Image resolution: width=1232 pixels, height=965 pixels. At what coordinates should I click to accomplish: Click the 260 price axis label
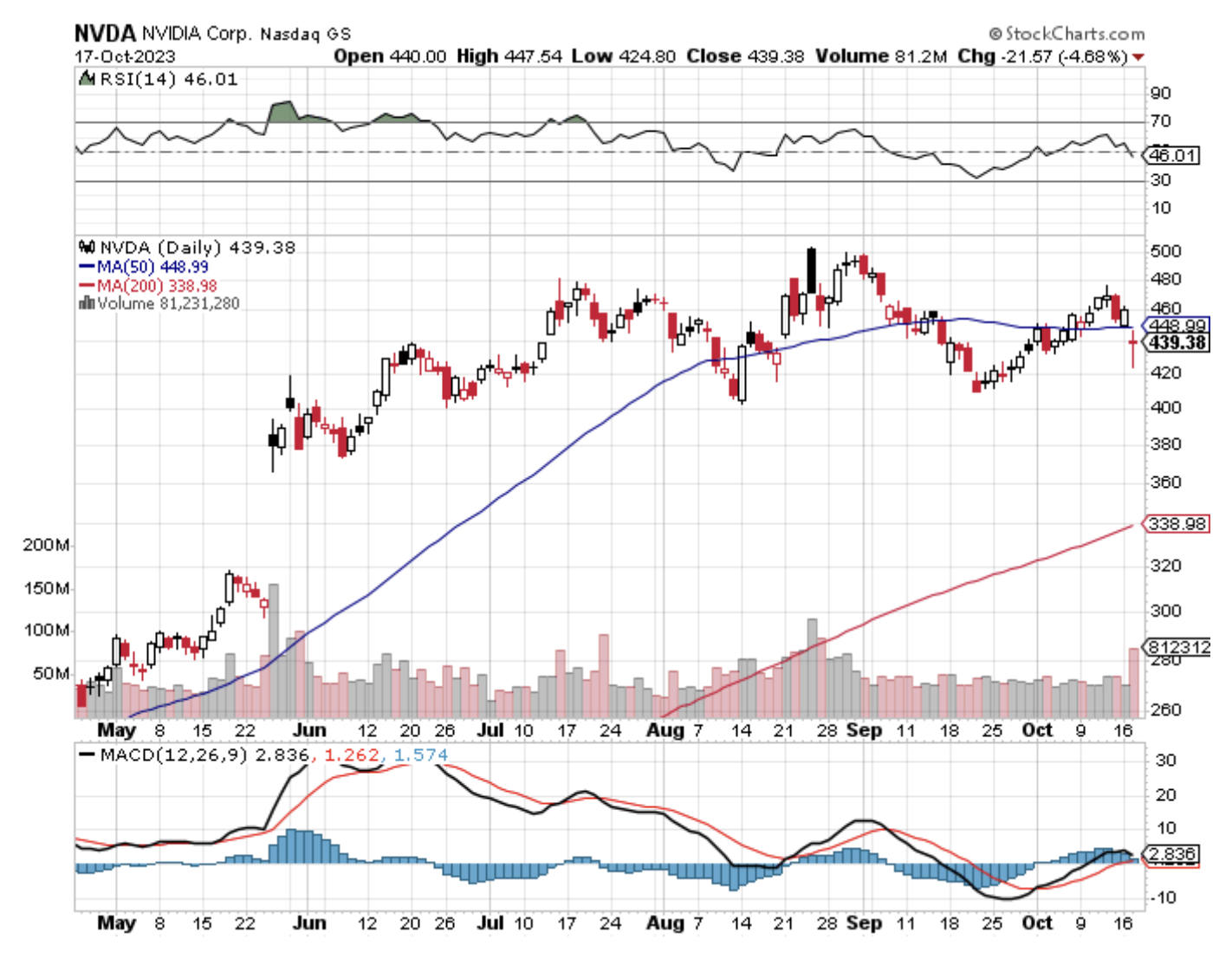tap(1165, 709)
